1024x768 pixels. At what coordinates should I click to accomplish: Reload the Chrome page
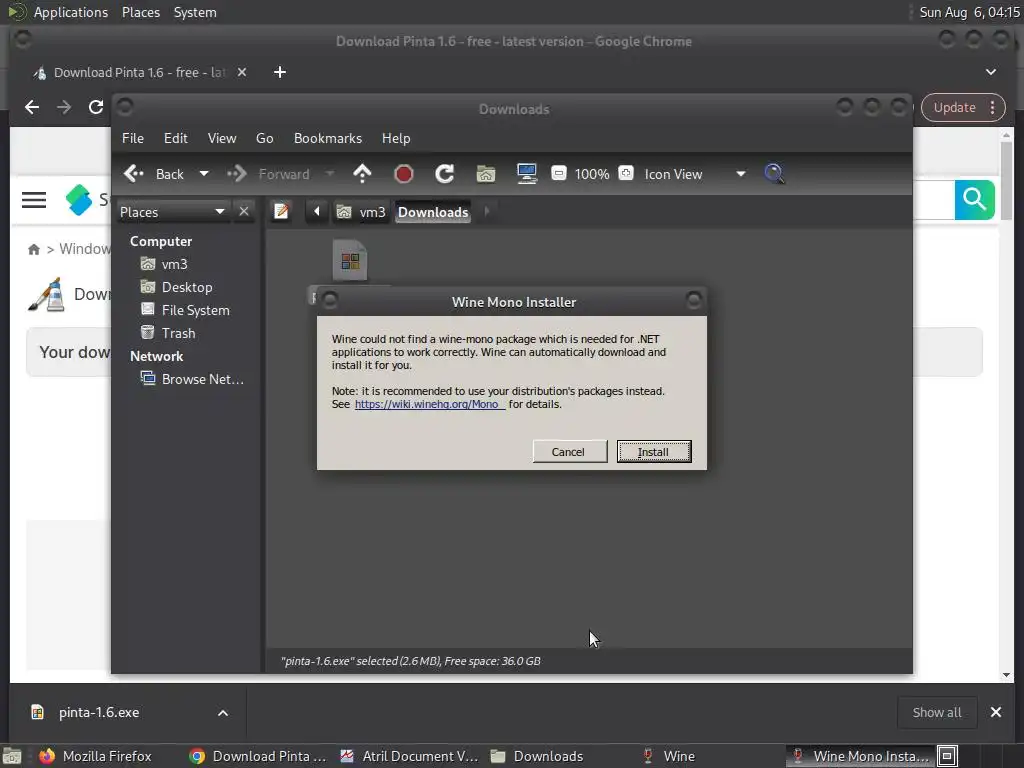96,107
